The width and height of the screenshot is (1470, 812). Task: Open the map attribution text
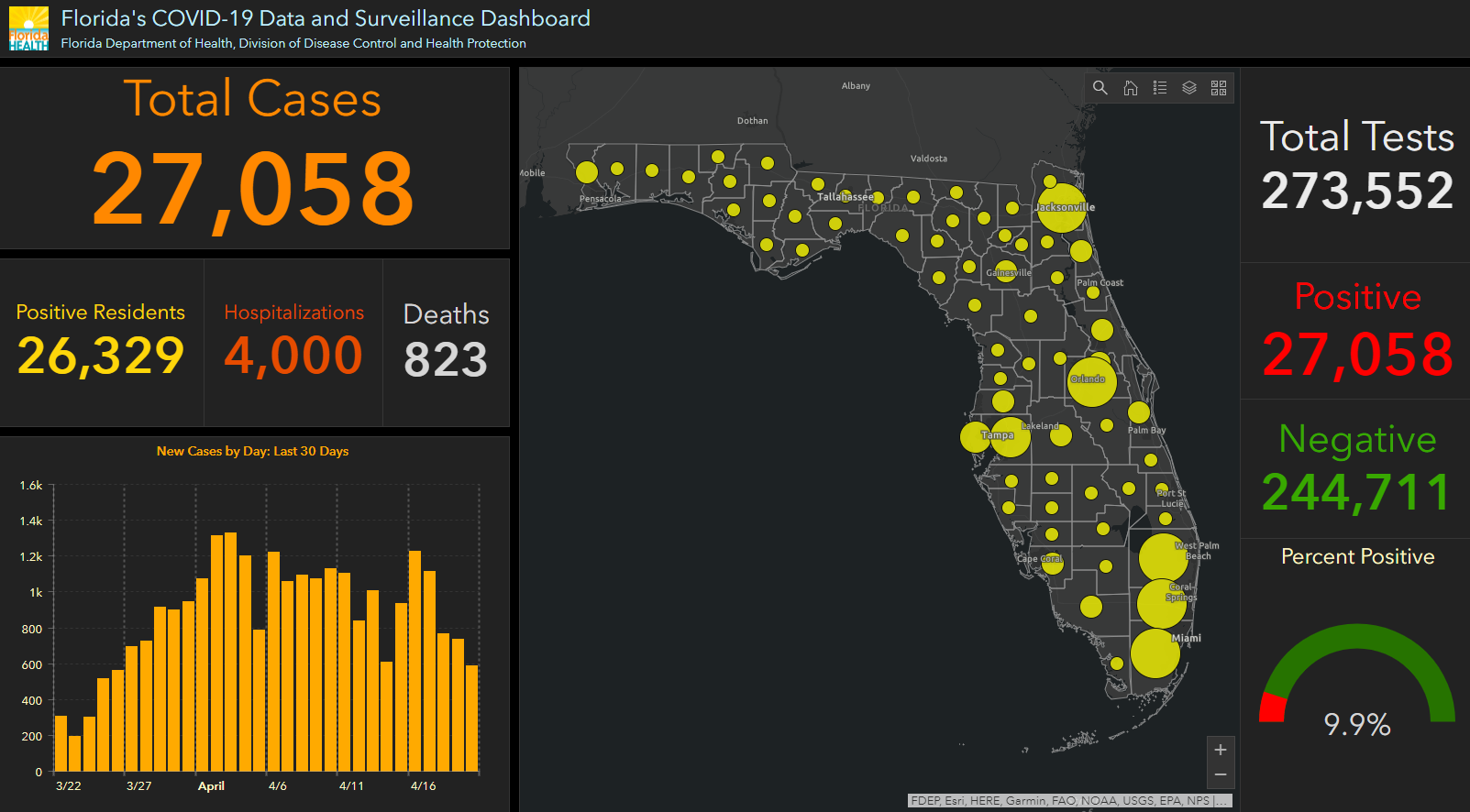tap(1069, 800)
